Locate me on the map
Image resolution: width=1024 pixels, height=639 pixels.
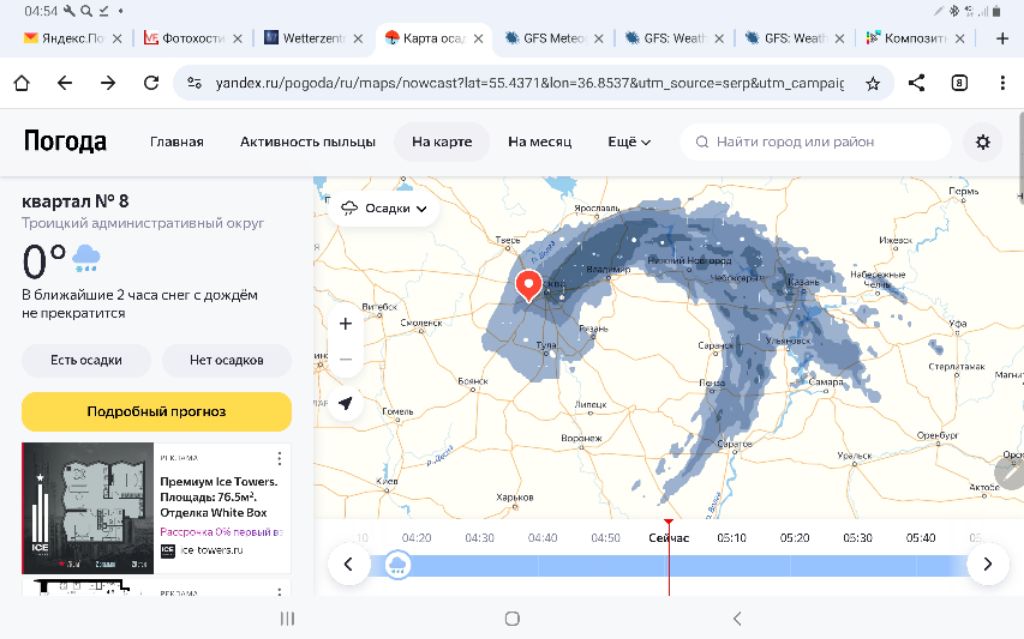pos(345,403)
